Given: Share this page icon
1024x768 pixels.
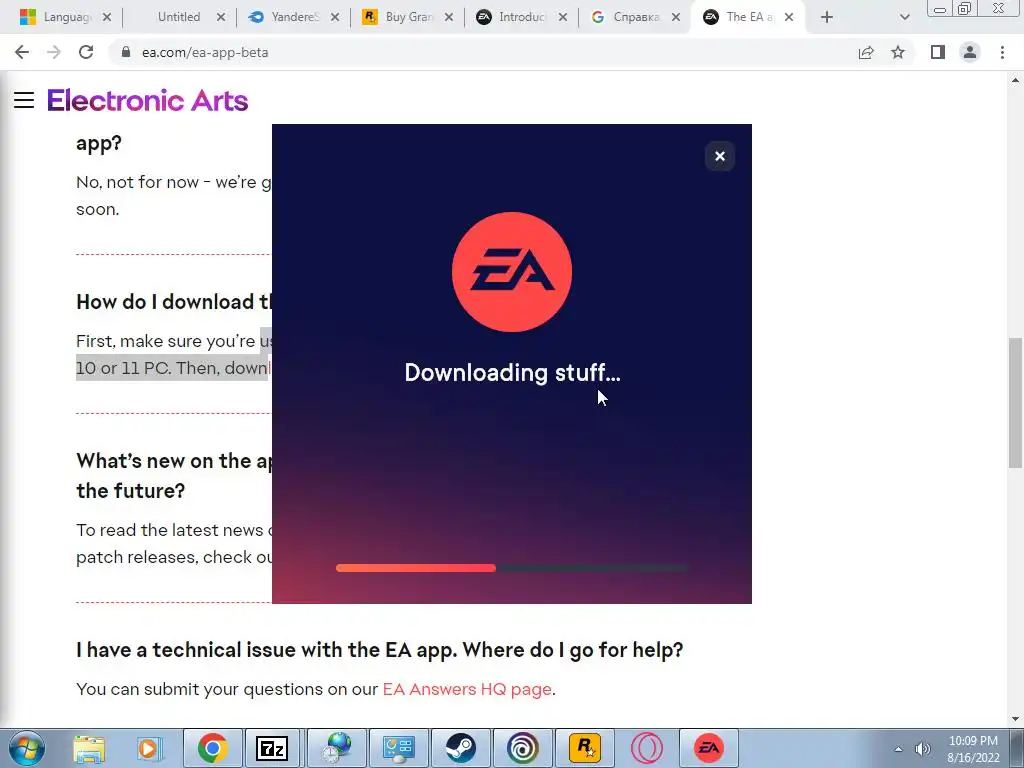Looking at the screenshot, I should pos(866,52).
